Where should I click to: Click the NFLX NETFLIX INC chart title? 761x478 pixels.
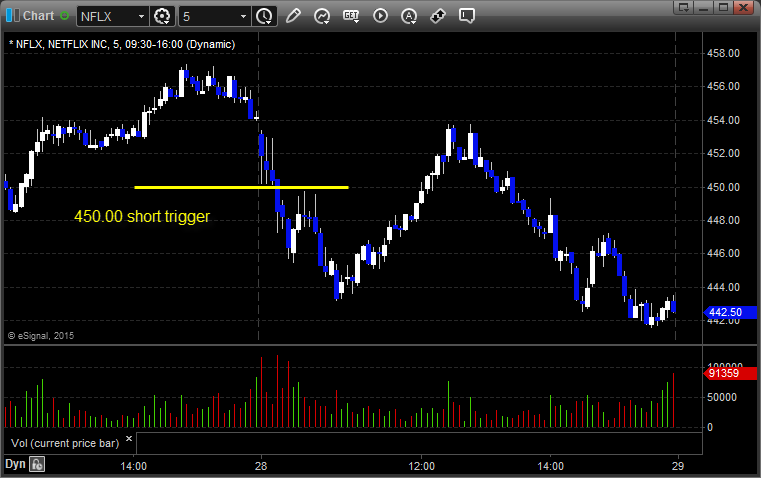pyautogui.click(x=122, y=44)
